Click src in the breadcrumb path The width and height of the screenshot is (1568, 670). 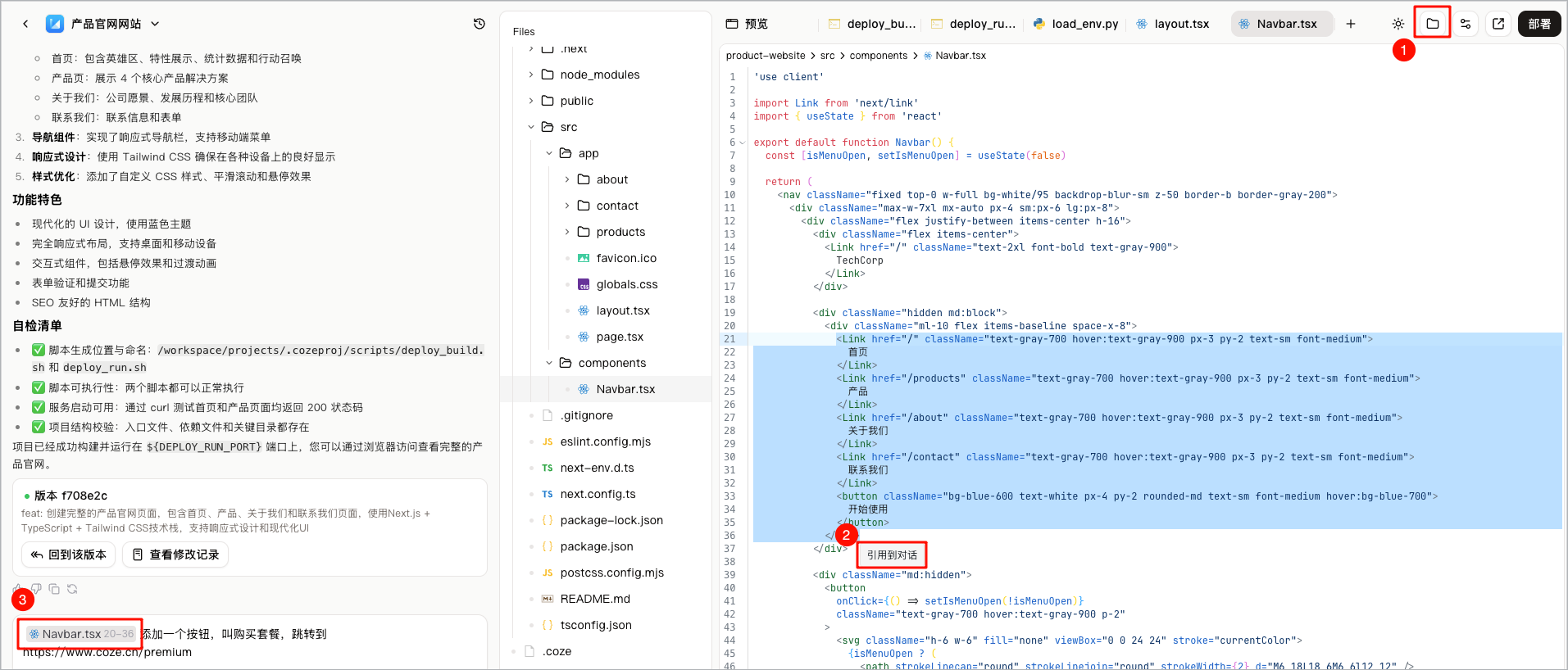click(827, 56)
